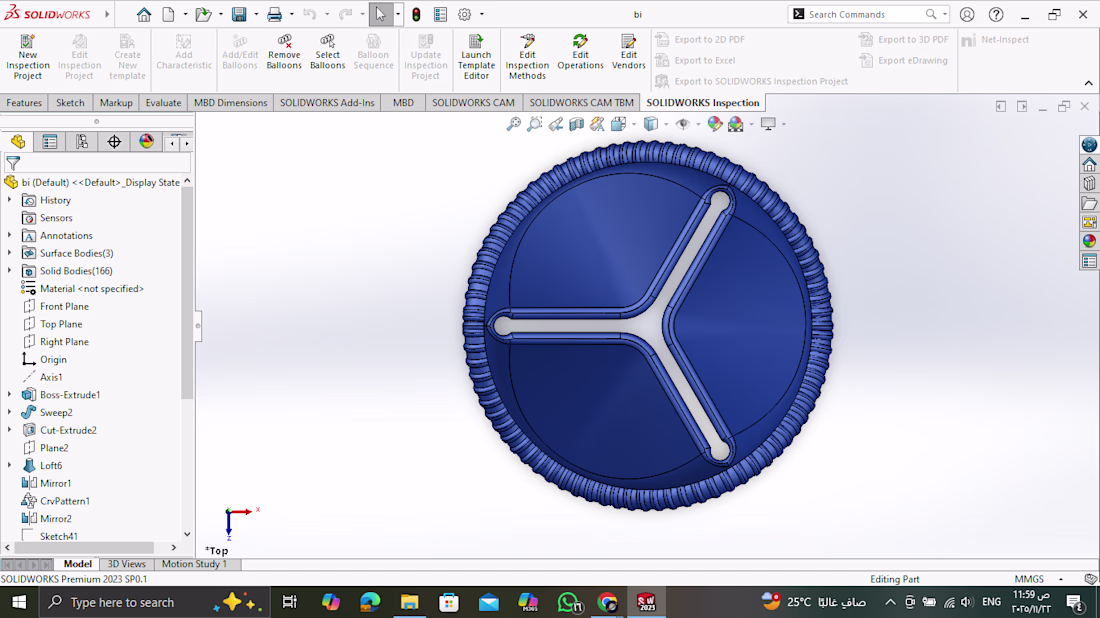
Task: Click the Home icon in top toolbar
Action: [x=144, y=14]
